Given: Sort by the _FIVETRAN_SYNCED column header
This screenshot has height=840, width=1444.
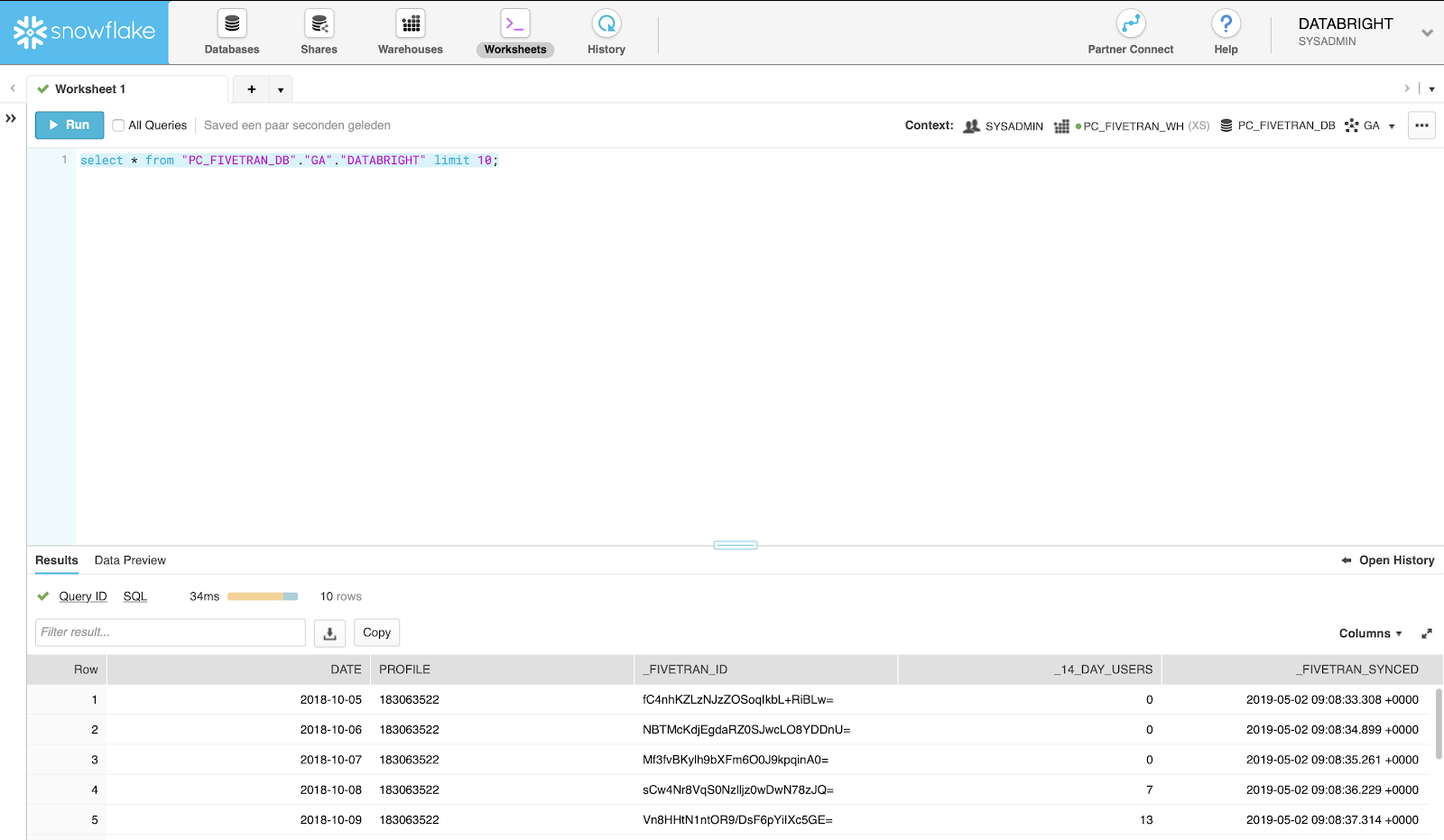Looking at the screenshot, I should [1296, 669].
